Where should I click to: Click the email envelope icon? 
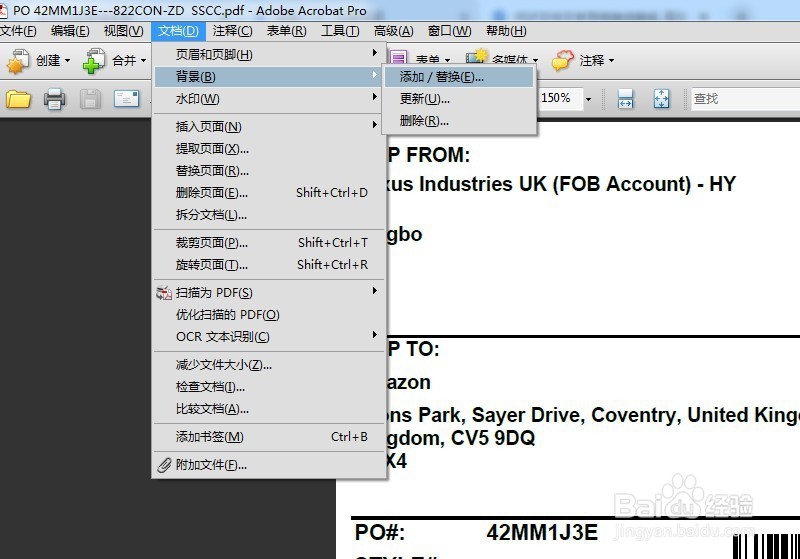127,98
